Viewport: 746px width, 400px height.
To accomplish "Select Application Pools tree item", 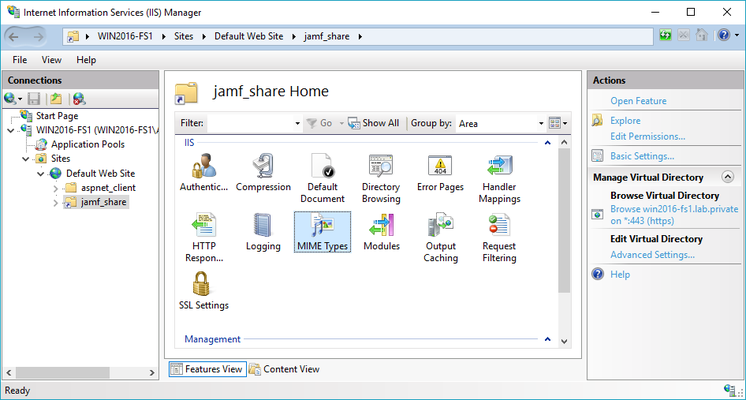I will coord(88,144).
